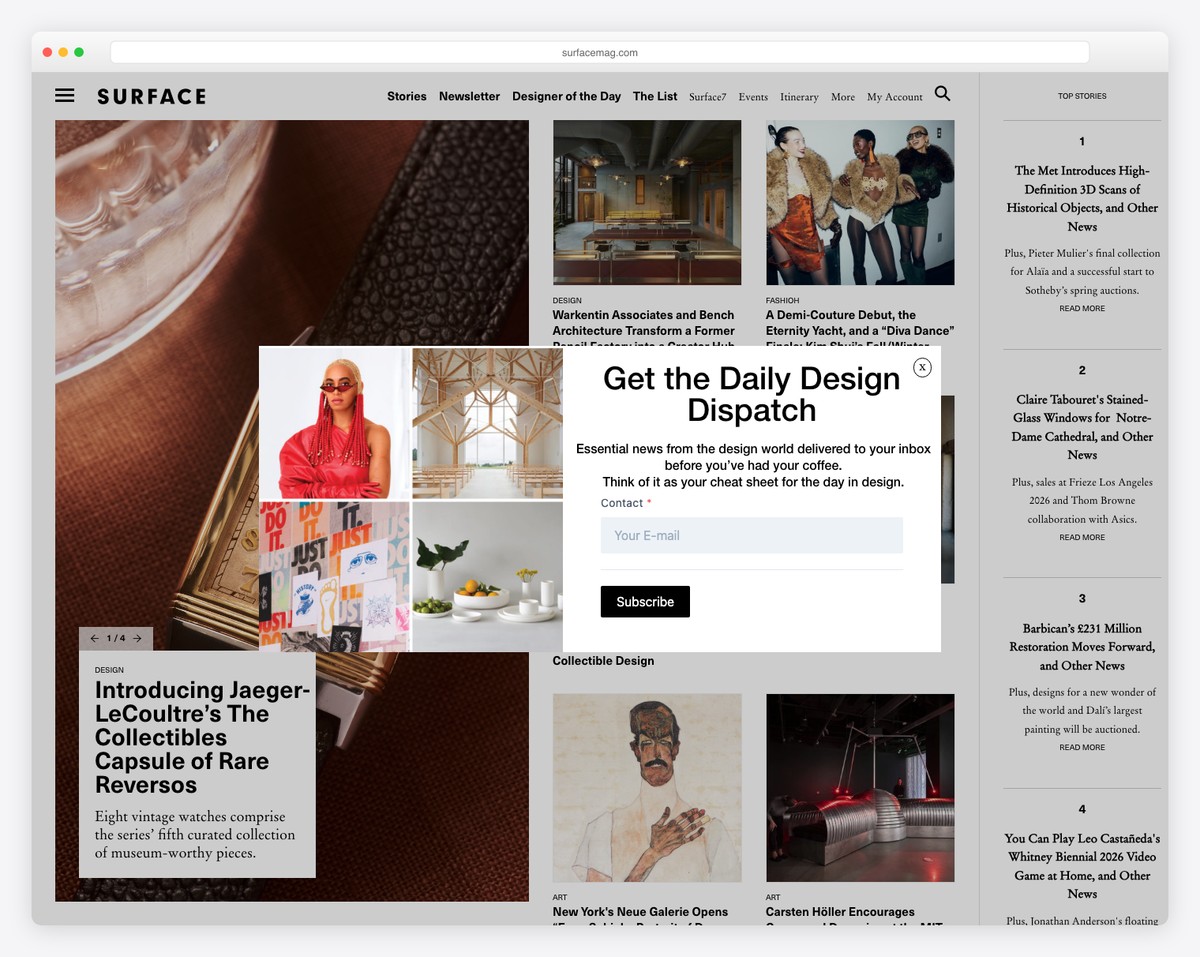Close the newsletter popup with X

(922, 367)
